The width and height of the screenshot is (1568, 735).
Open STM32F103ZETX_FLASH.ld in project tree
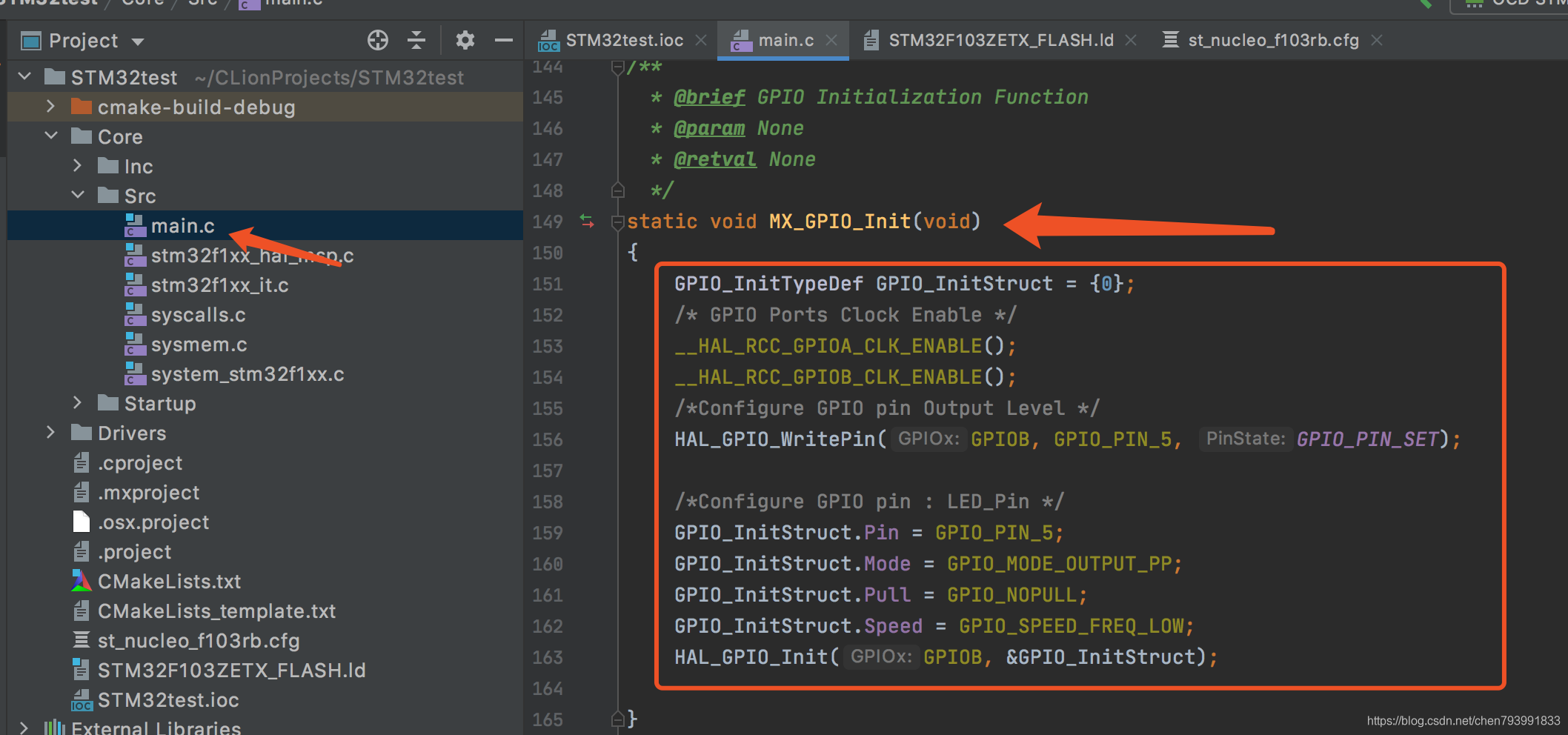tap(231, 671)
